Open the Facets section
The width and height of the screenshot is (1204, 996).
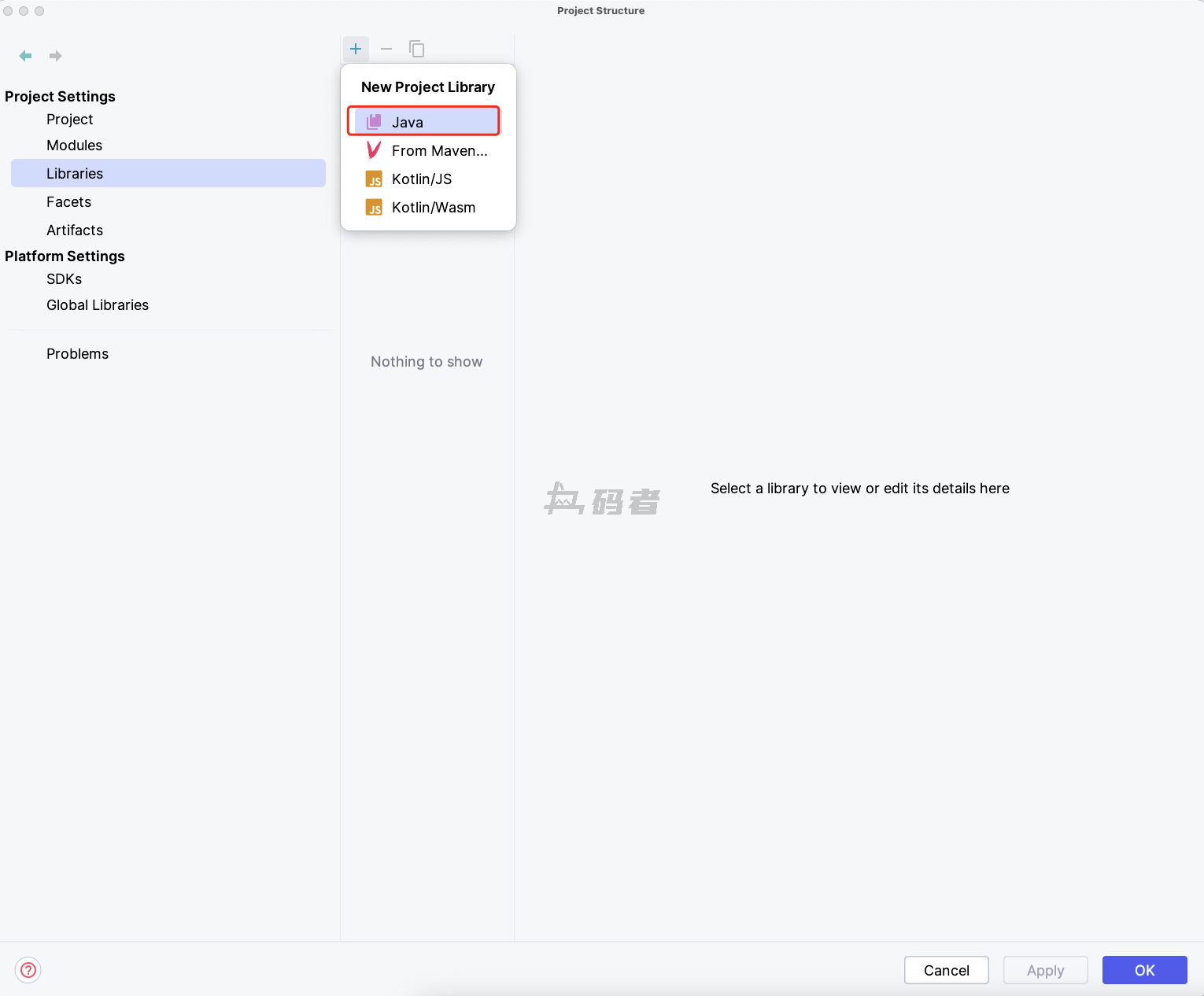tap(68, 202)
